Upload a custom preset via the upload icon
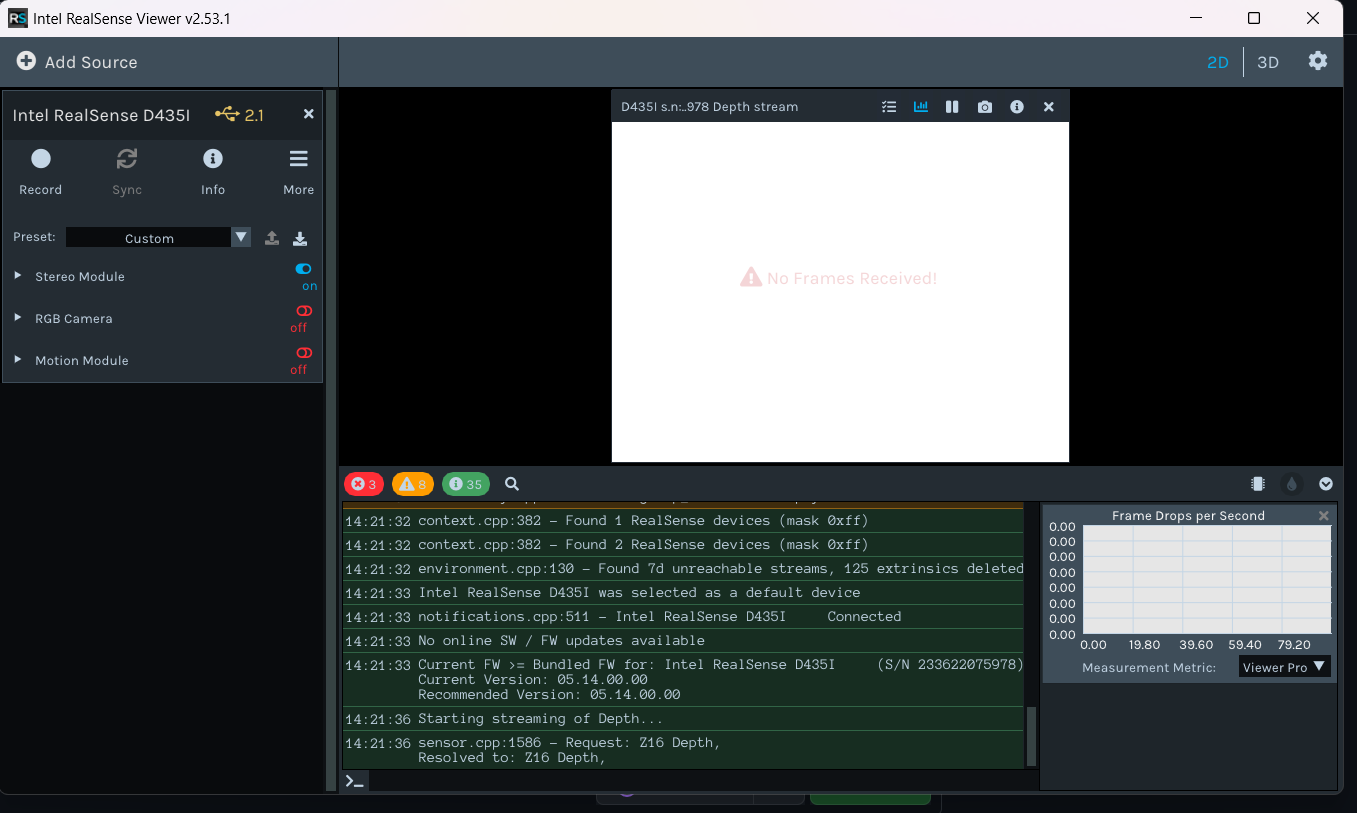Screen dimensions: 1357x813 click(x=271, y=238)
